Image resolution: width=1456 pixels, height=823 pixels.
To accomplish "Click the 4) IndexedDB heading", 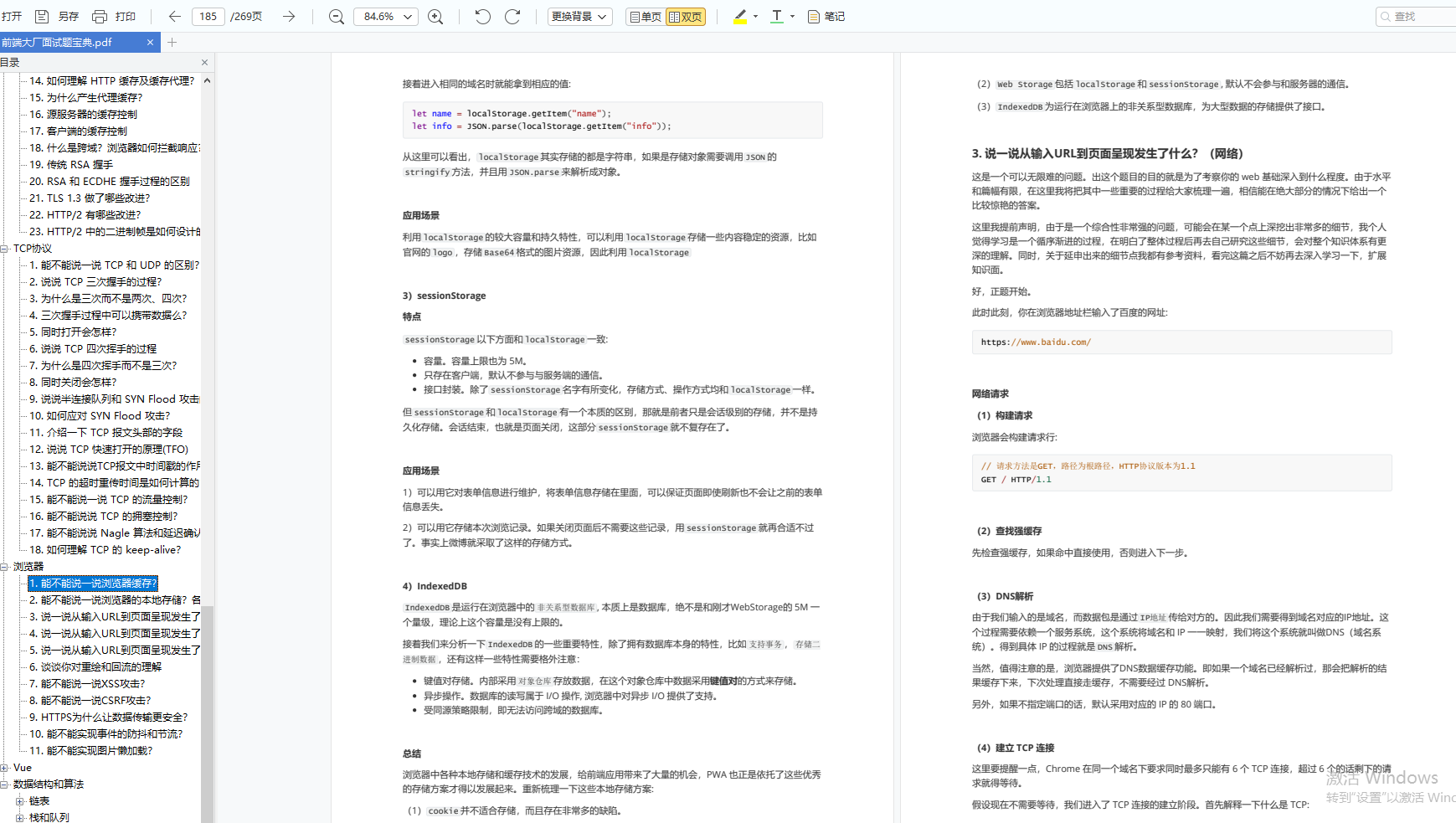I will coord(435,586).
